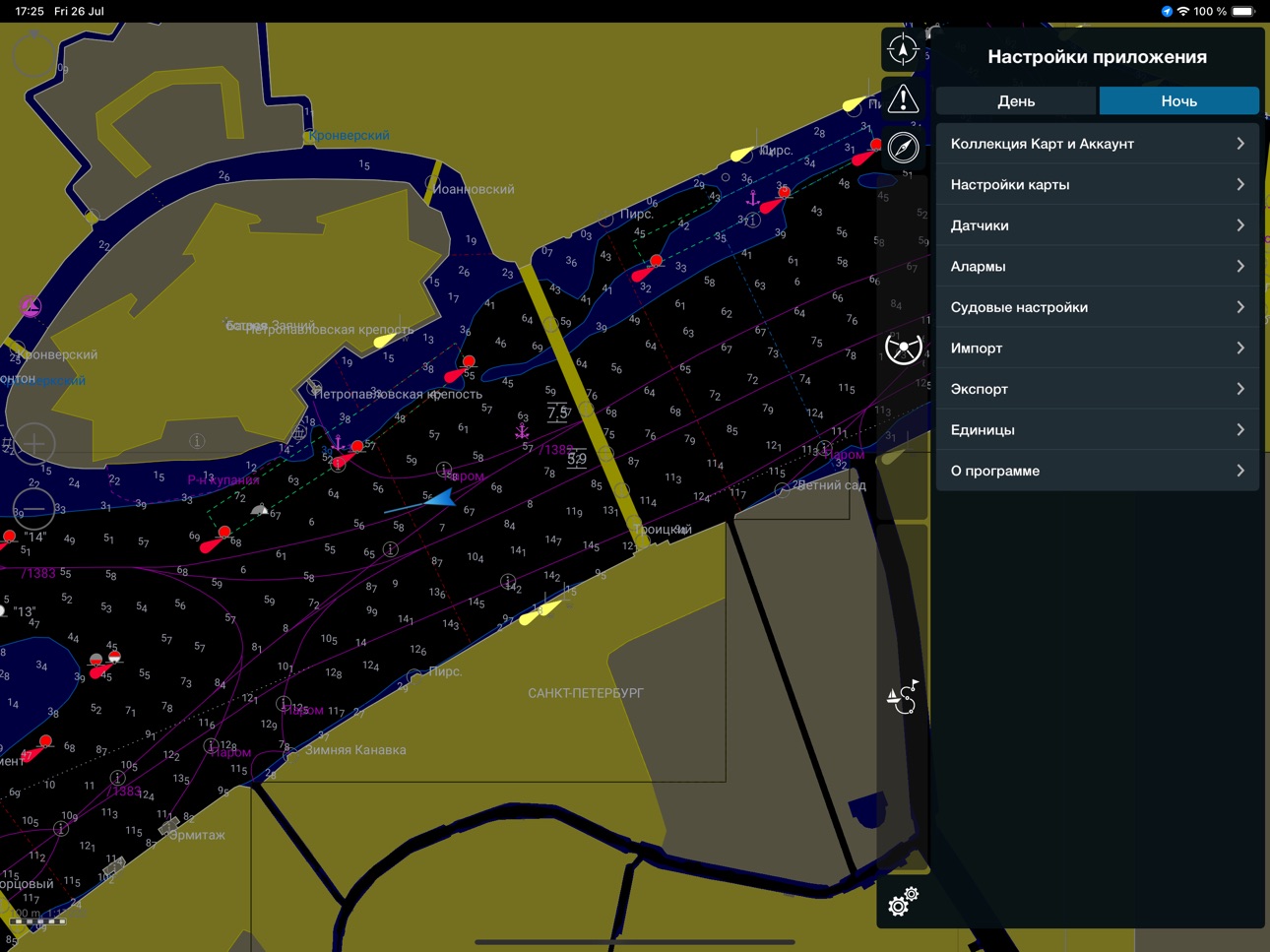Open the Алармы settings row
Screen dimensions: 1270x952
(1098, 266)
